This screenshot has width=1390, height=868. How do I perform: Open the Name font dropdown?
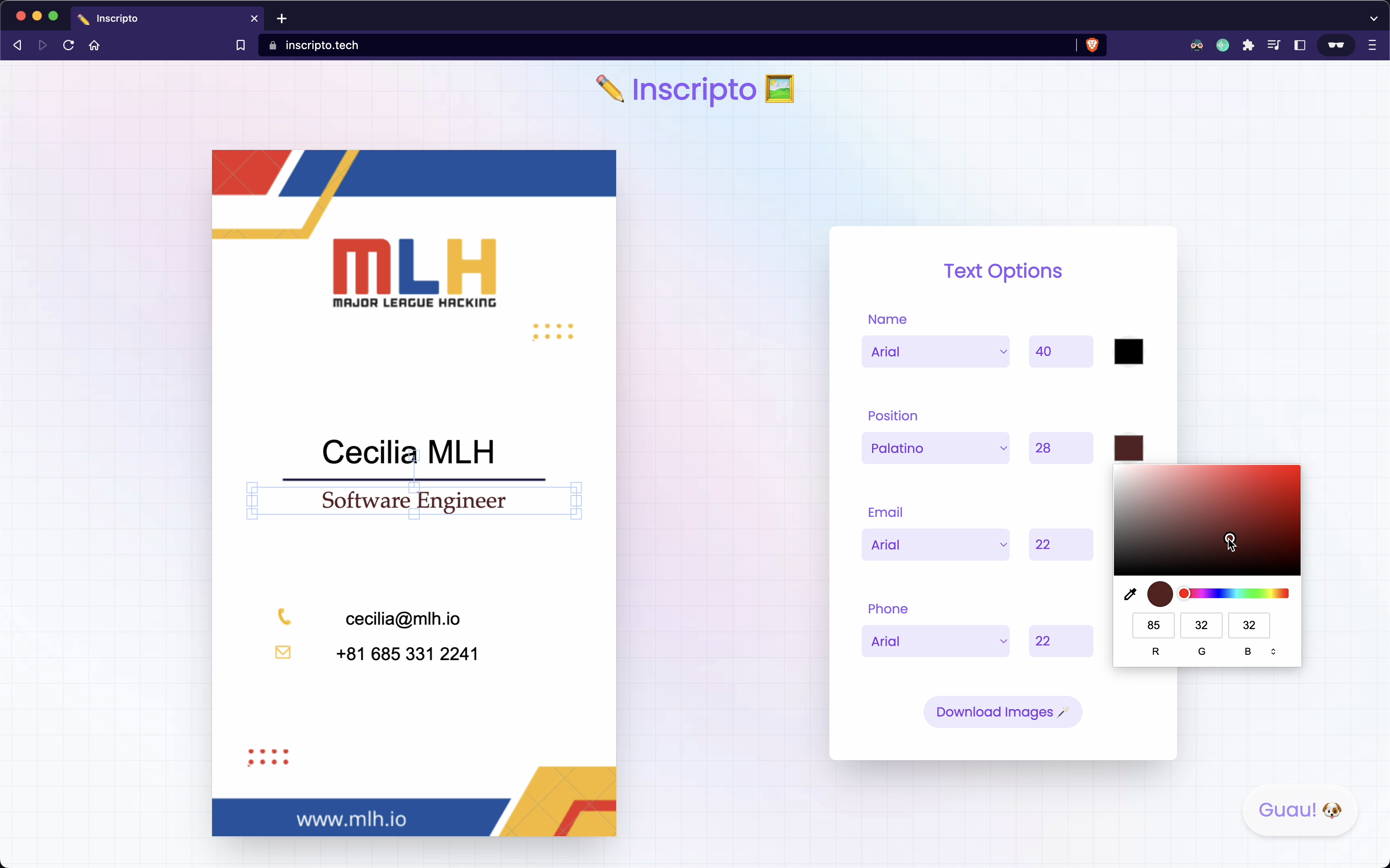tap(935, 351)
